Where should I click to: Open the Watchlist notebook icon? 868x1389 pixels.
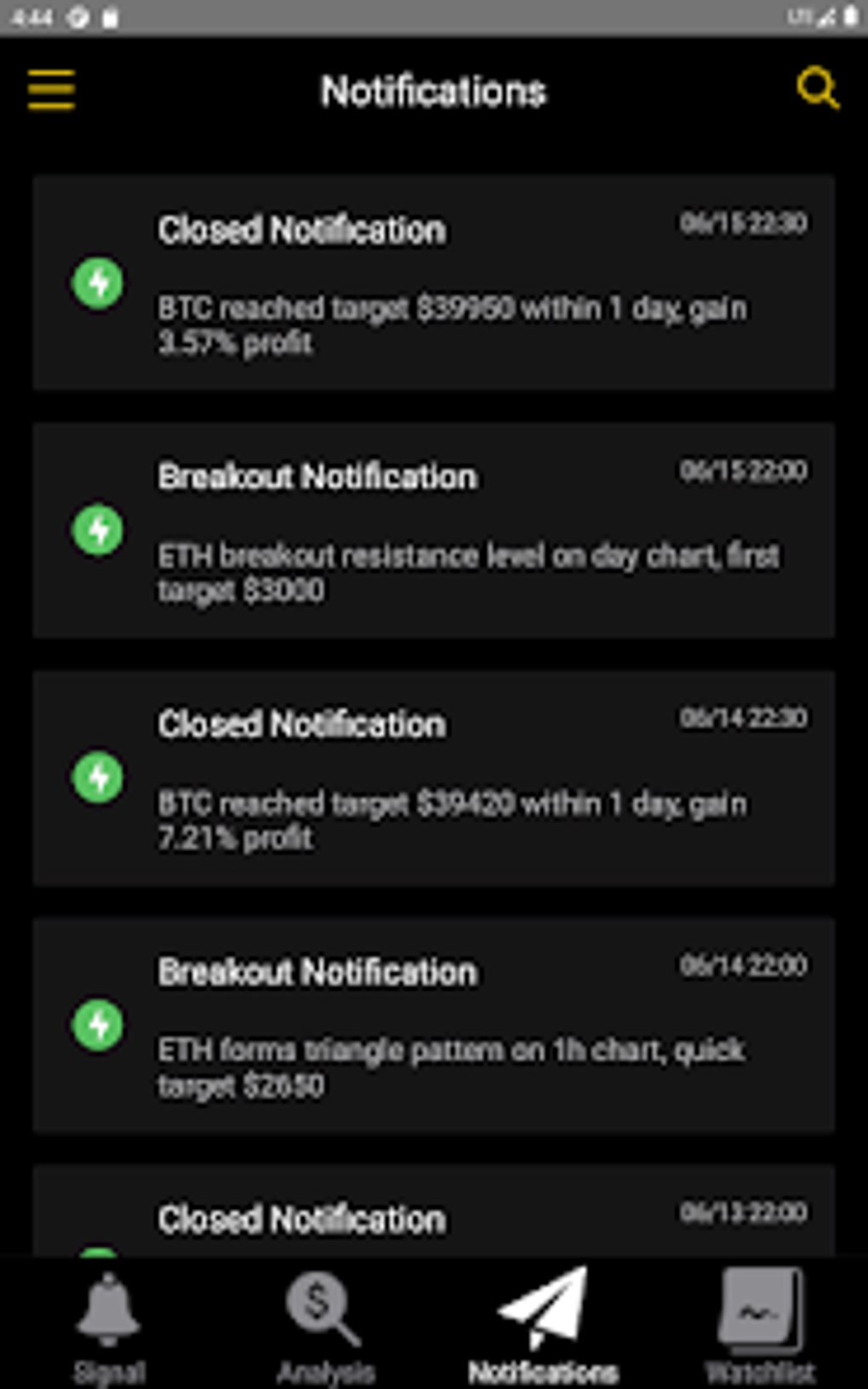tap(760, 1311)
